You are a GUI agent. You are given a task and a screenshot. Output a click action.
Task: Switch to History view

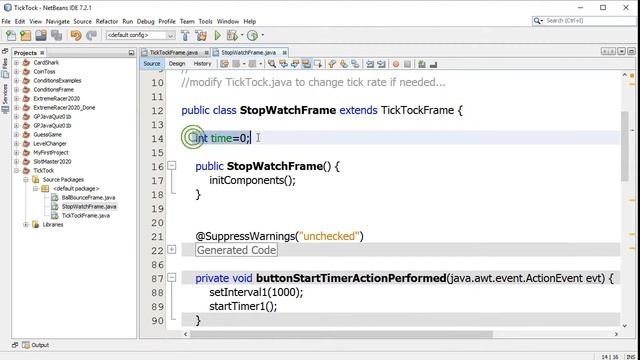tap(202, 64)
